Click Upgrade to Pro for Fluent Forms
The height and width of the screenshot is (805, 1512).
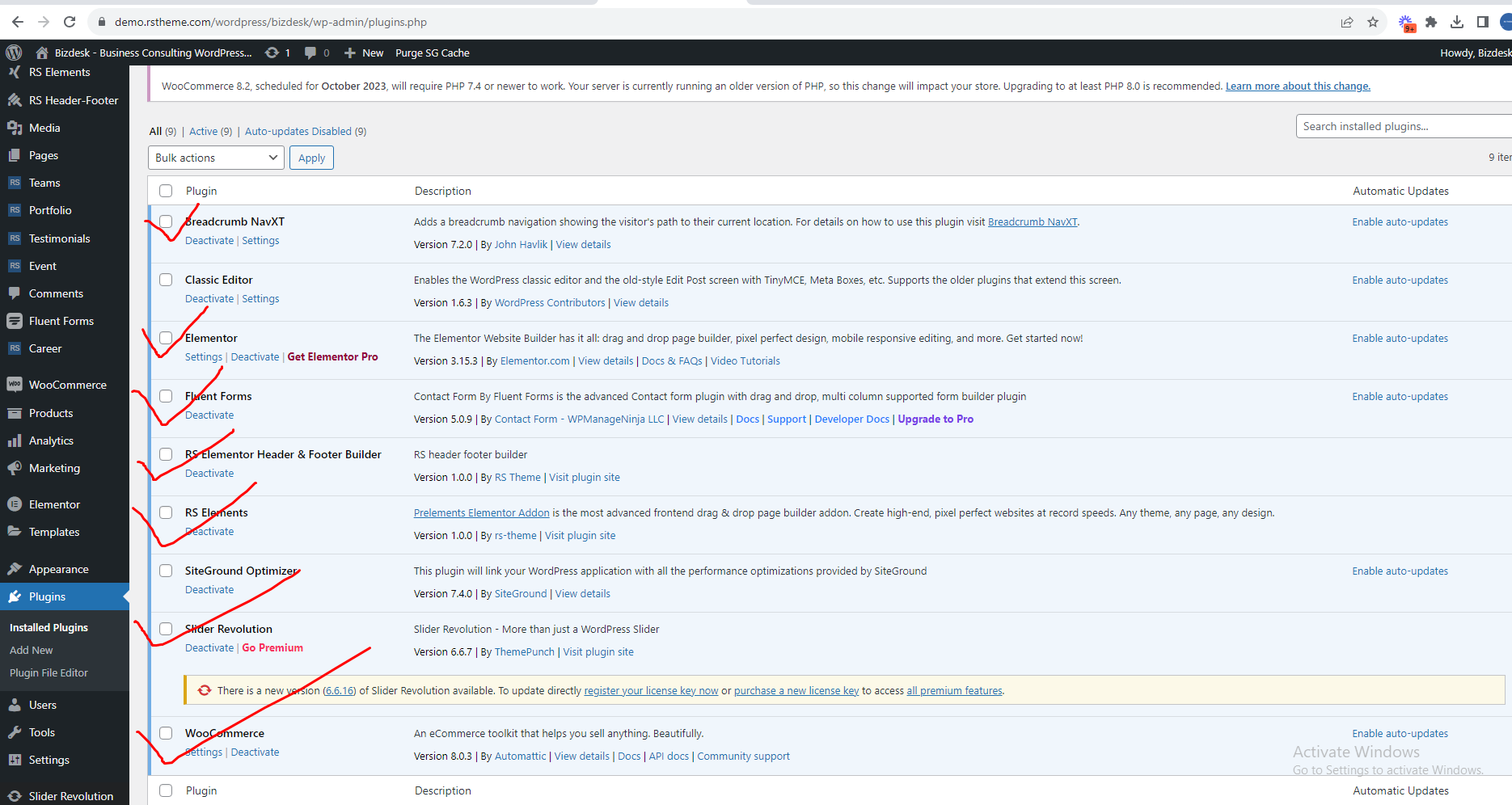(935, 419)
